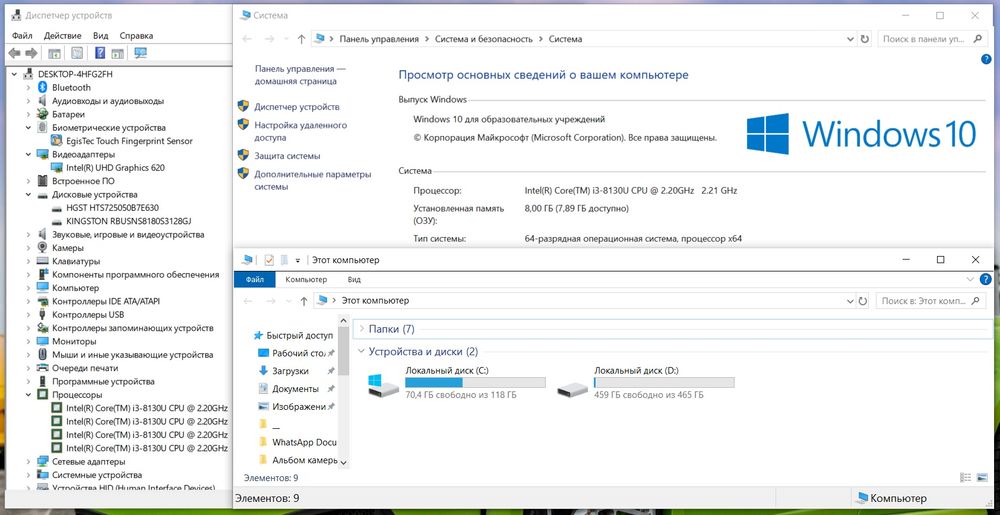Collapse the Устройства и диски (2) group

coord(362,351)
